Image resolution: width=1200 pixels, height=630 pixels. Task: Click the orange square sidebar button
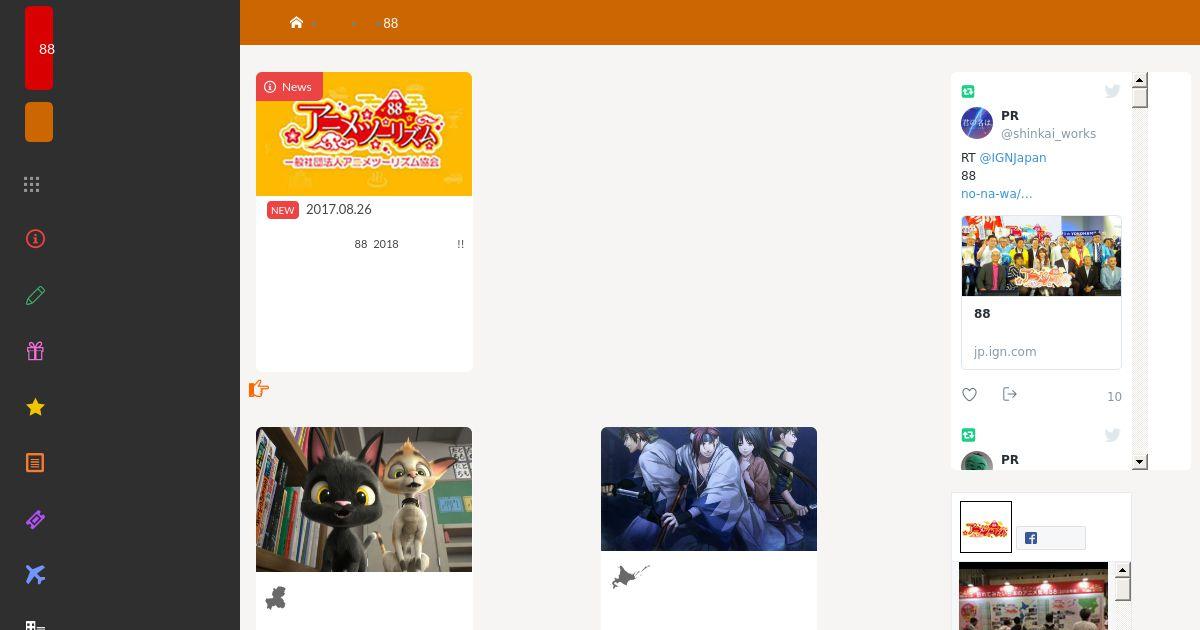[39, 122]
